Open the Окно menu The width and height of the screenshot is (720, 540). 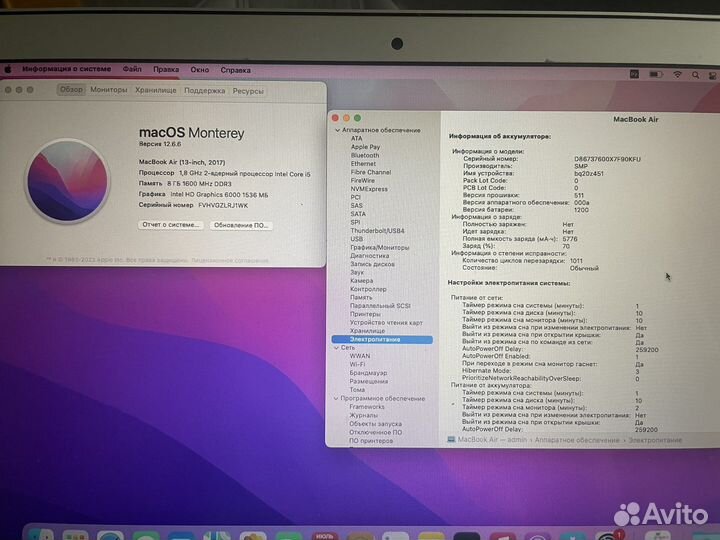tap(200, 70)
